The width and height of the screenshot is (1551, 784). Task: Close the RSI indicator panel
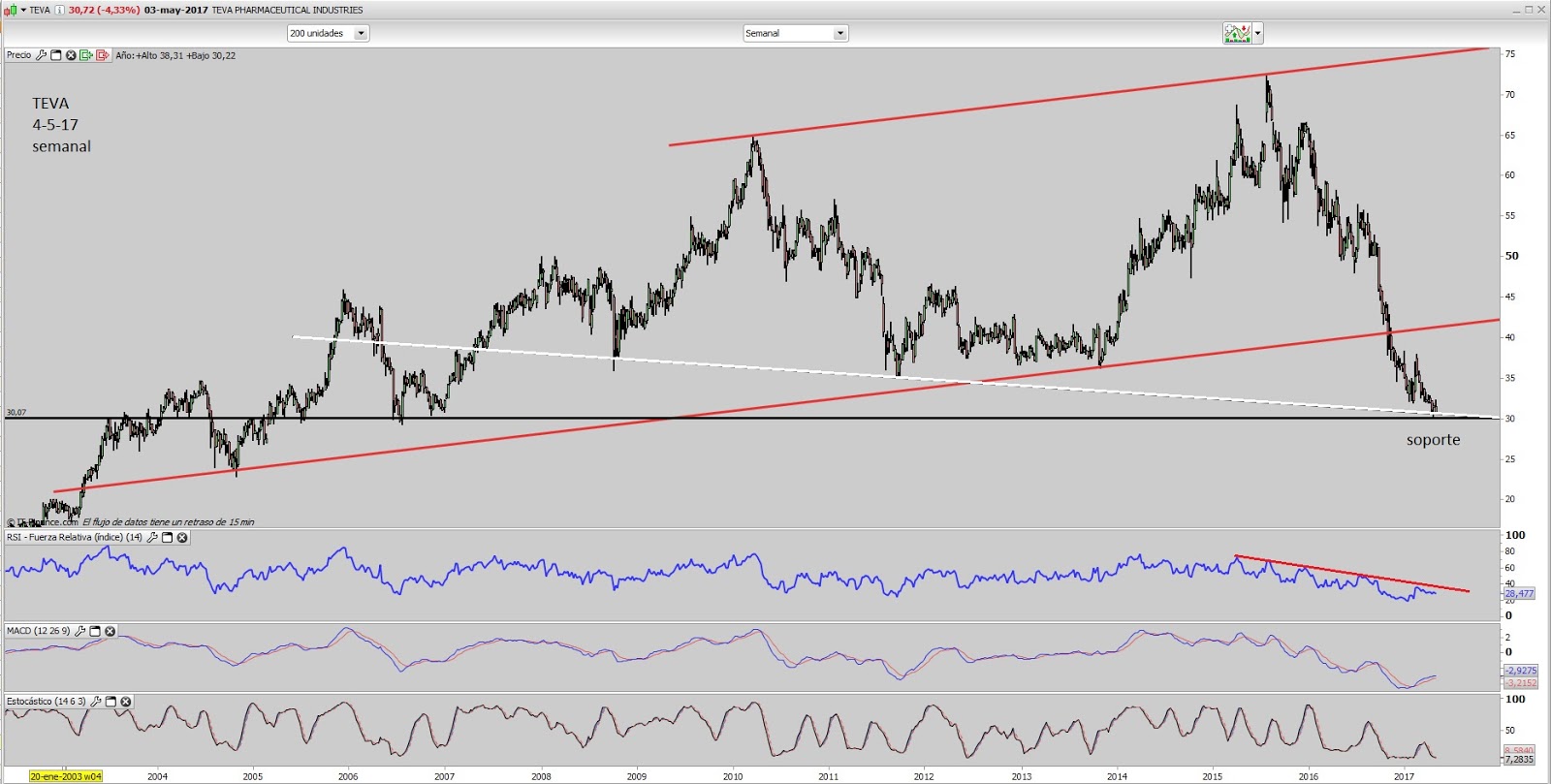(182, 537)
